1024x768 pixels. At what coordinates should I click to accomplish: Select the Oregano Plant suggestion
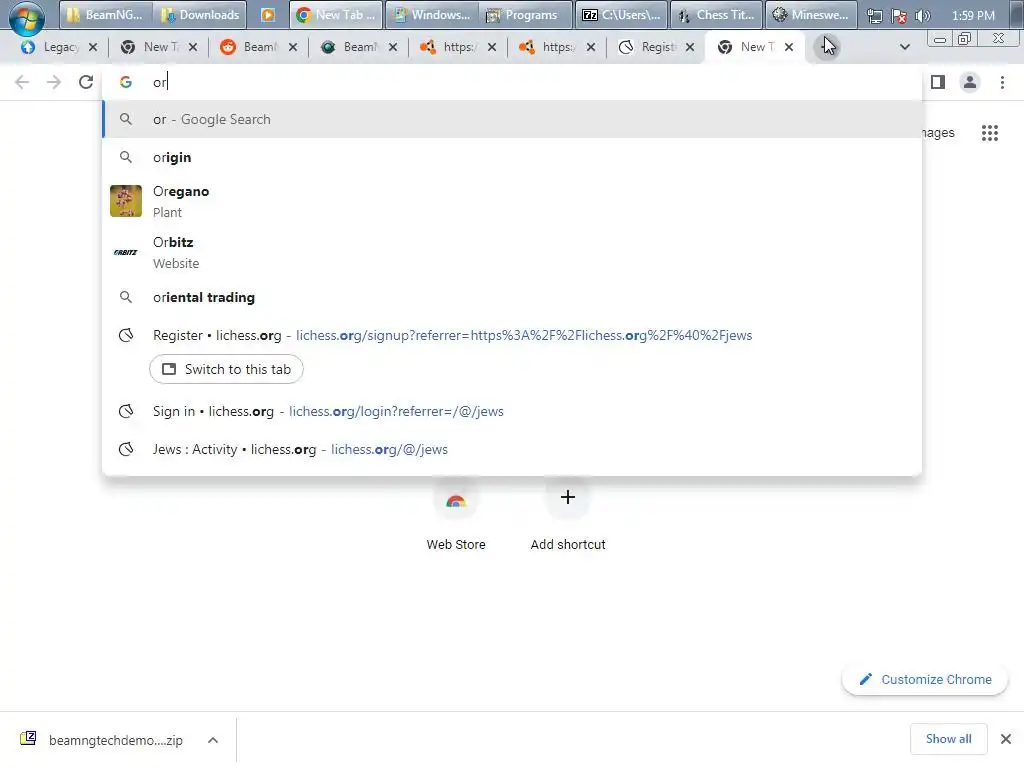pyautogui.click(x=512, y=201)
